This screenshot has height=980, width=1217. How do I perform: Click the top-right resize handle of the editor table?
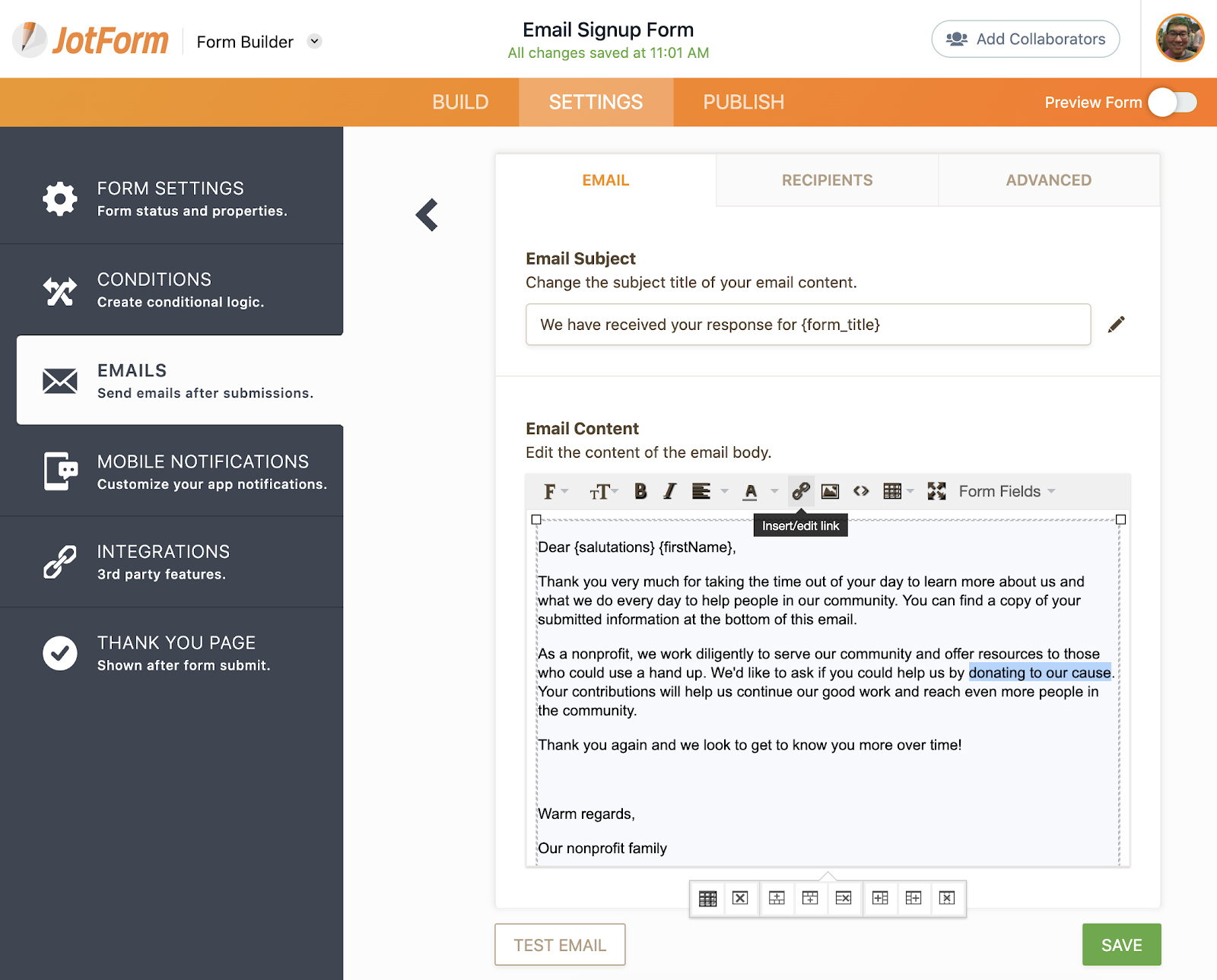[x=1120, y=519]
